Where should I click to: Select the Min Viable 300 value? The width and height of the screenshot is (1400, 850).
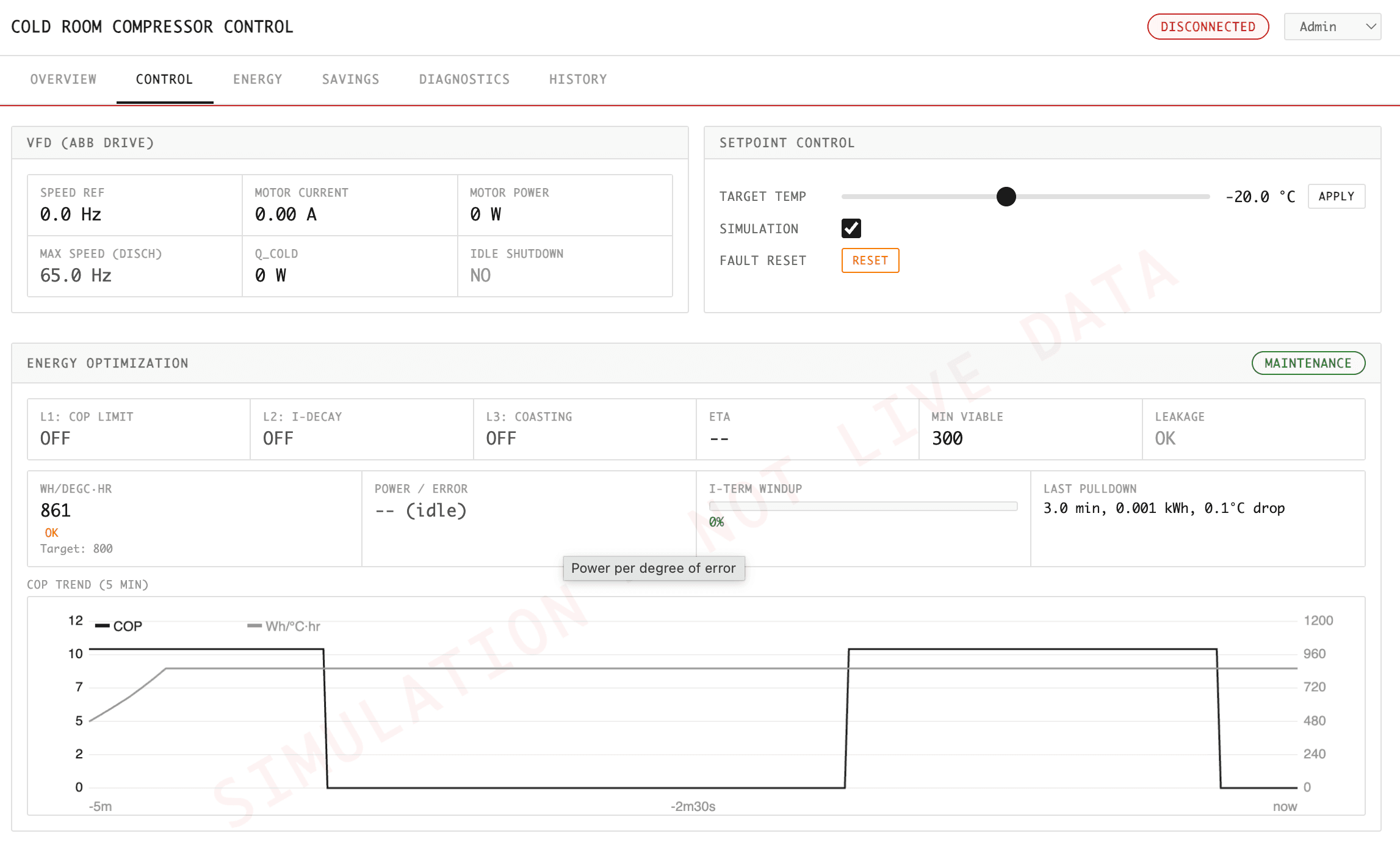[947, 438]
